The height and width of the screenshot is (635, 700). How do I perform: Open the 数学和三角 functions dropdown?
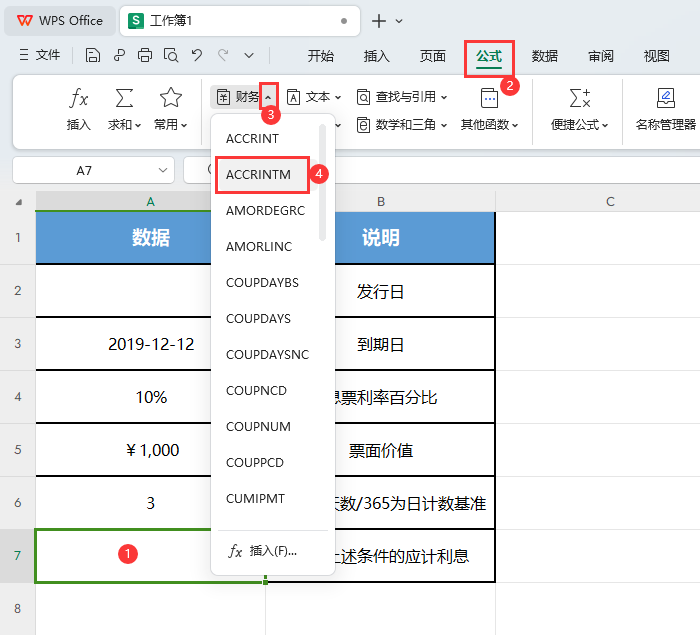(402, 125)
